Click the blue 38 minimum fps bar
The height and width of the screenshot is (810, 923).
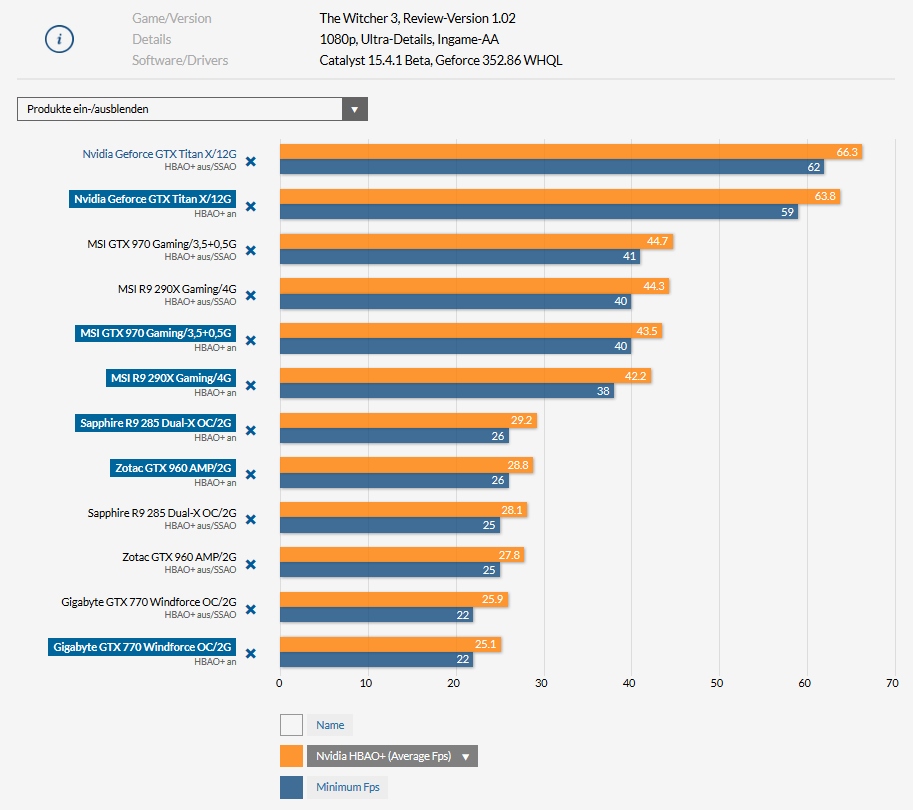pyautogui.click(x=447, y=391)
